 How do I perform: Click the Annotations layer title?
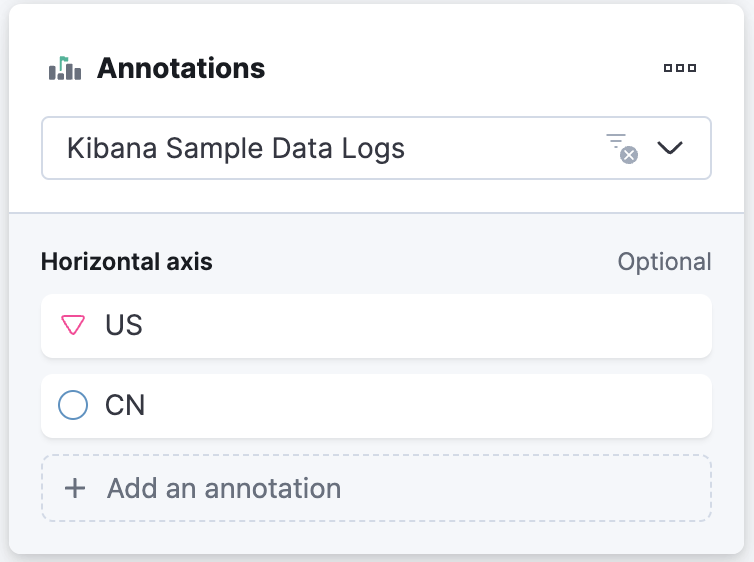(x=181, y=68)
